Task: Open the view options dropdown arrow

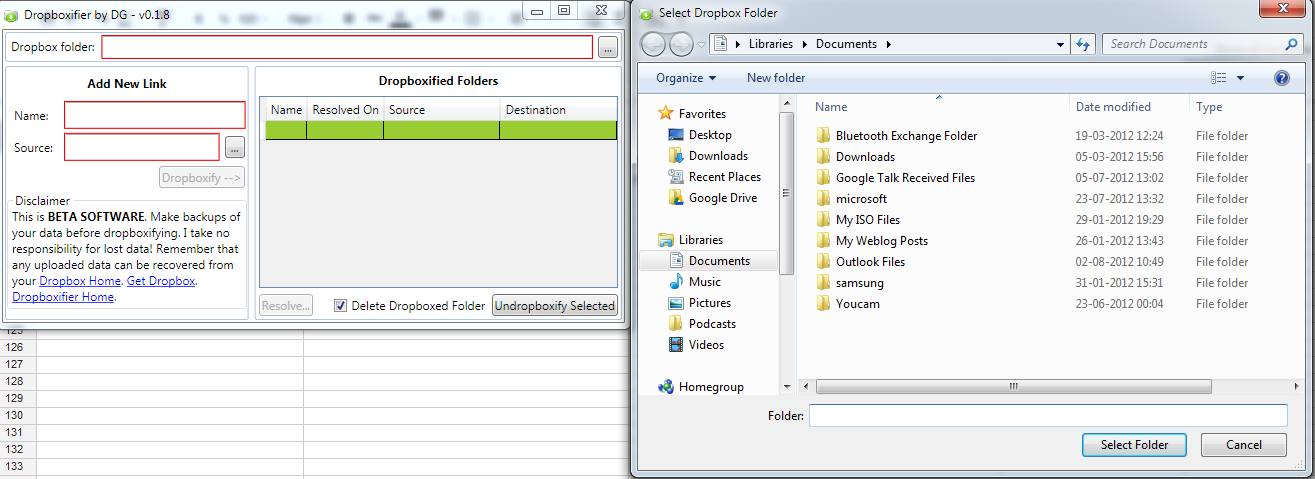Action: tap(1240, 78)
